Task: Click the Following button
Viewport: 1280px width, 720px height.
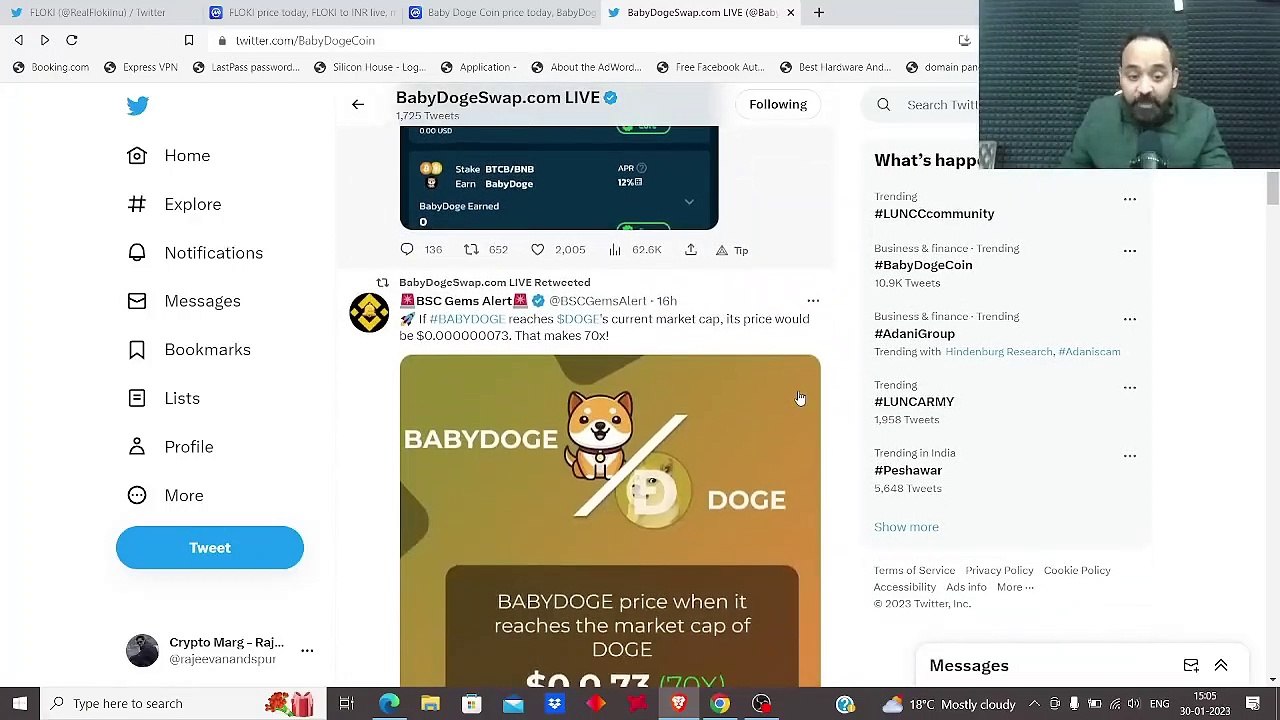Action: pos(778,104)
